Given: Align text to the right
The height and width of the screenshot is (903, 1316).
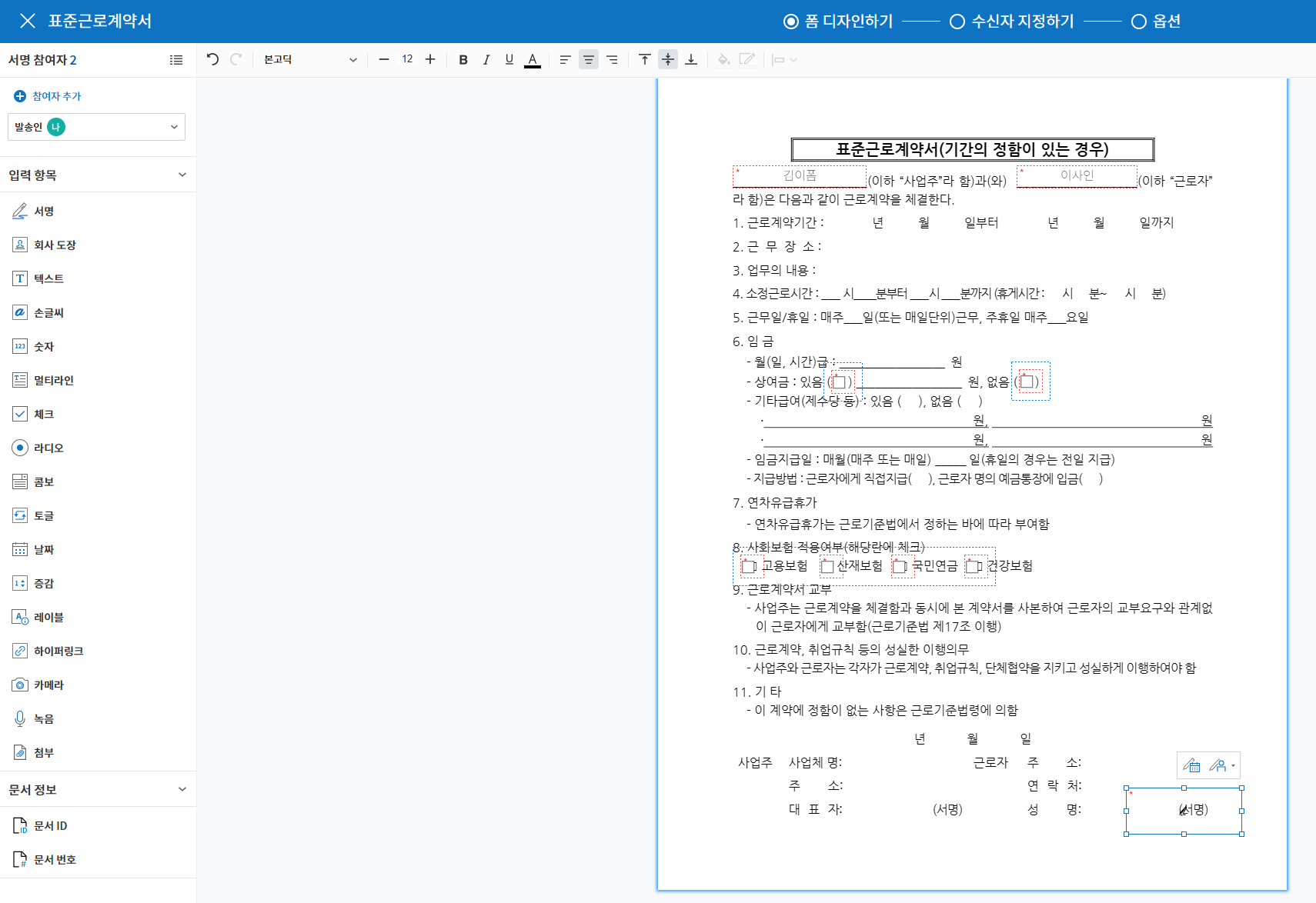Looking at the screenshot, I should 612,59.
